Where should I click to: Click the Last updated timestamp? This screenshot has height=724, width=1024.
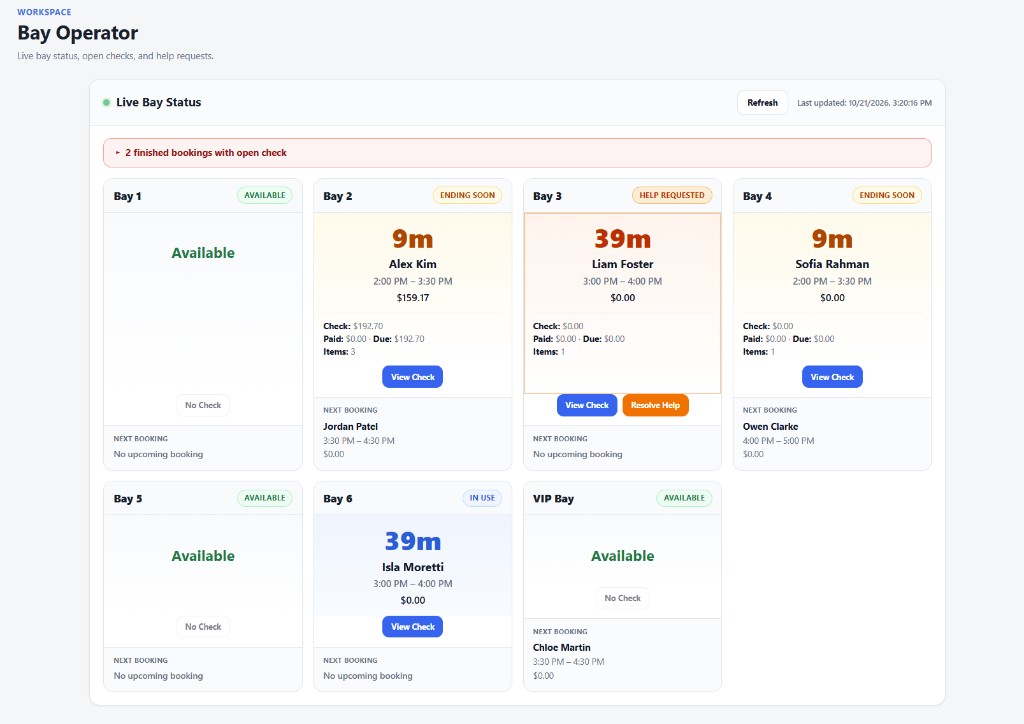[x=864, y=103]
